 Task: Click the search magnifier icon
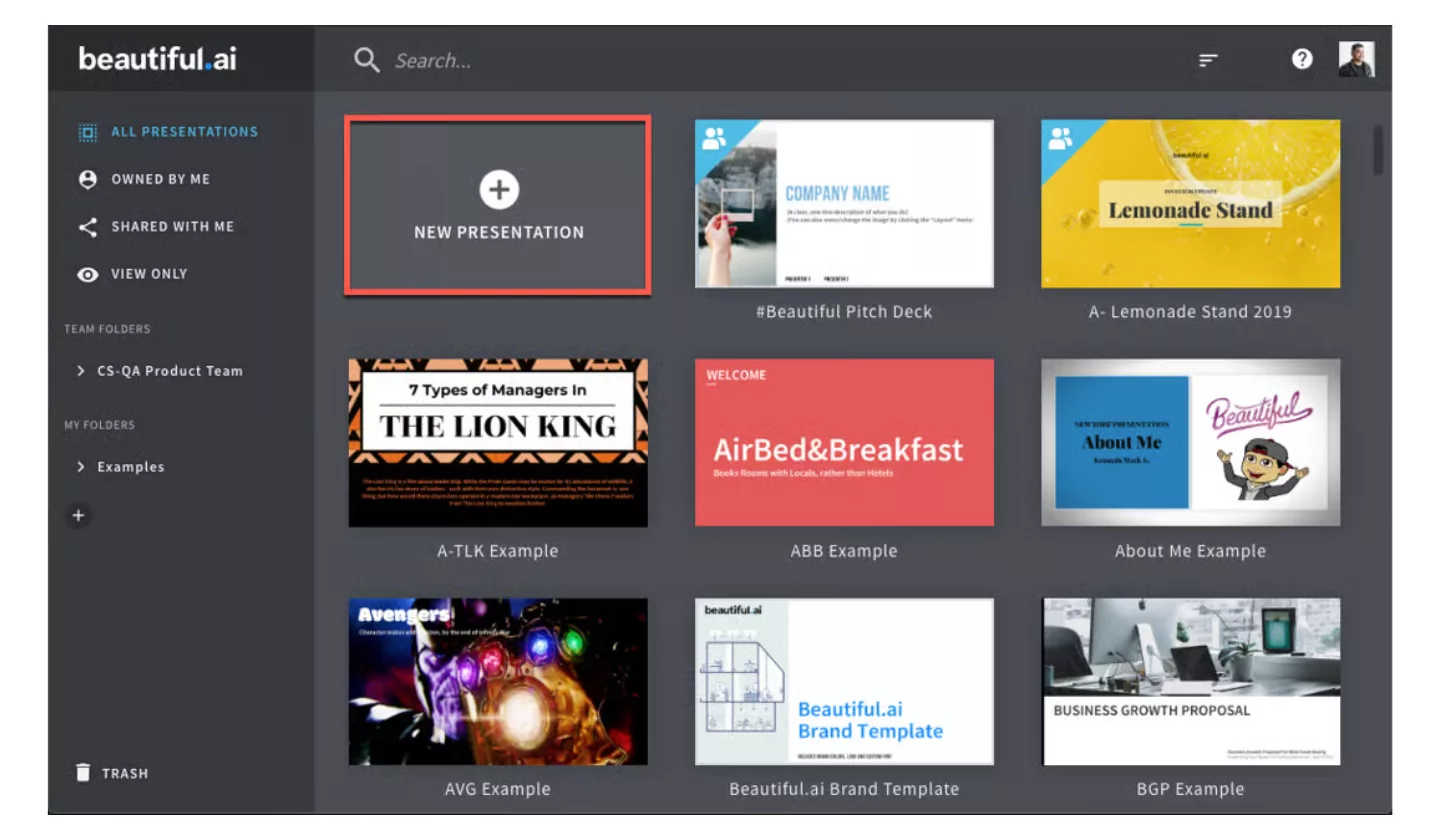point(367,60)
